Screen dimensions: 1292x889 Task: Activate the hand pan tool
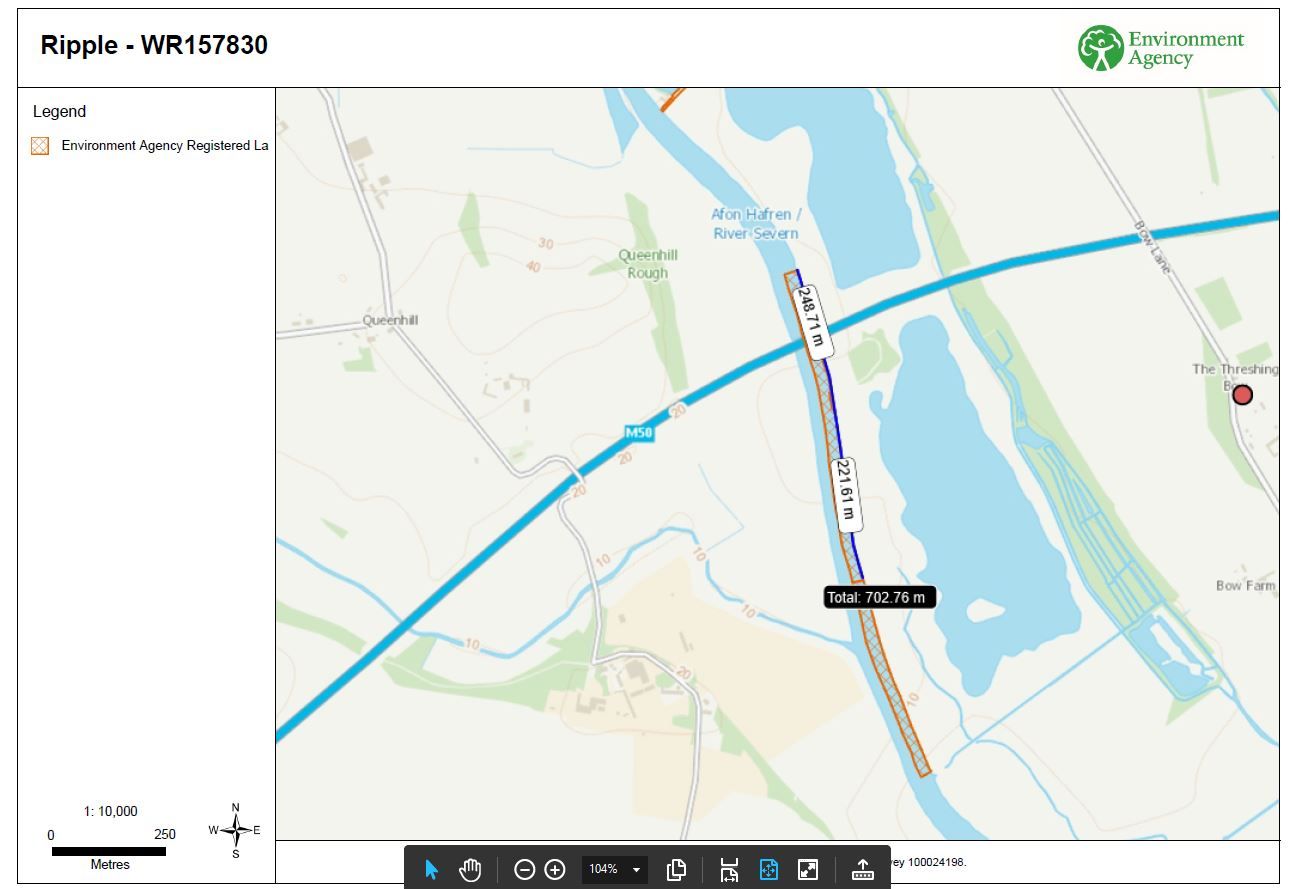point(470,869)
